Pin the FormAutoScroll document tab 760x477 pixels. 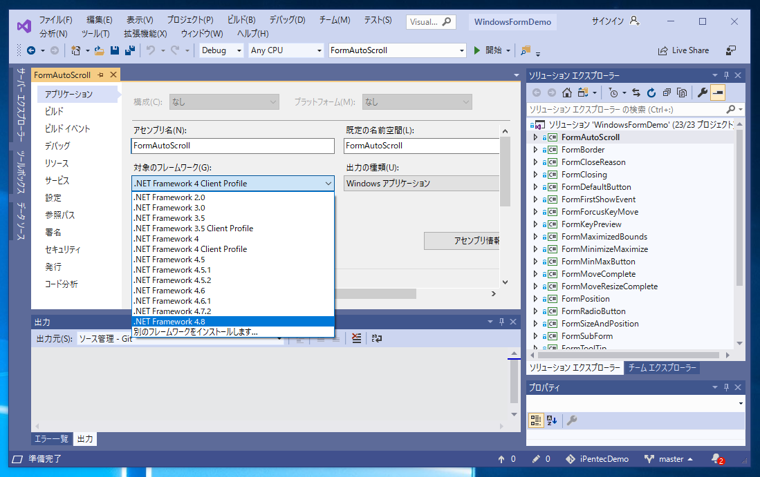[x=101, y=75]
